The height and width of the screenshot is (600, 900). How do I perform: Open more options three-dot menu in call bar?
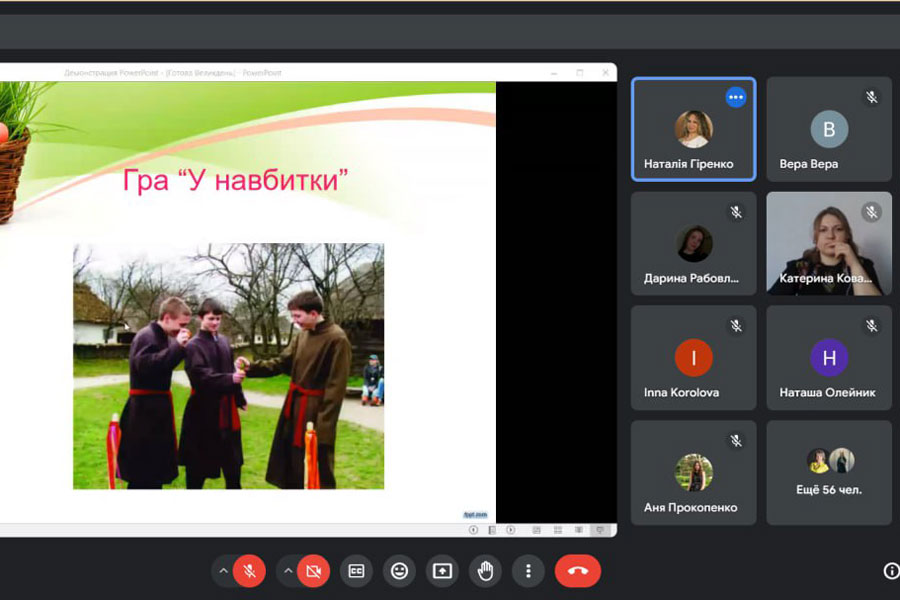528,571
